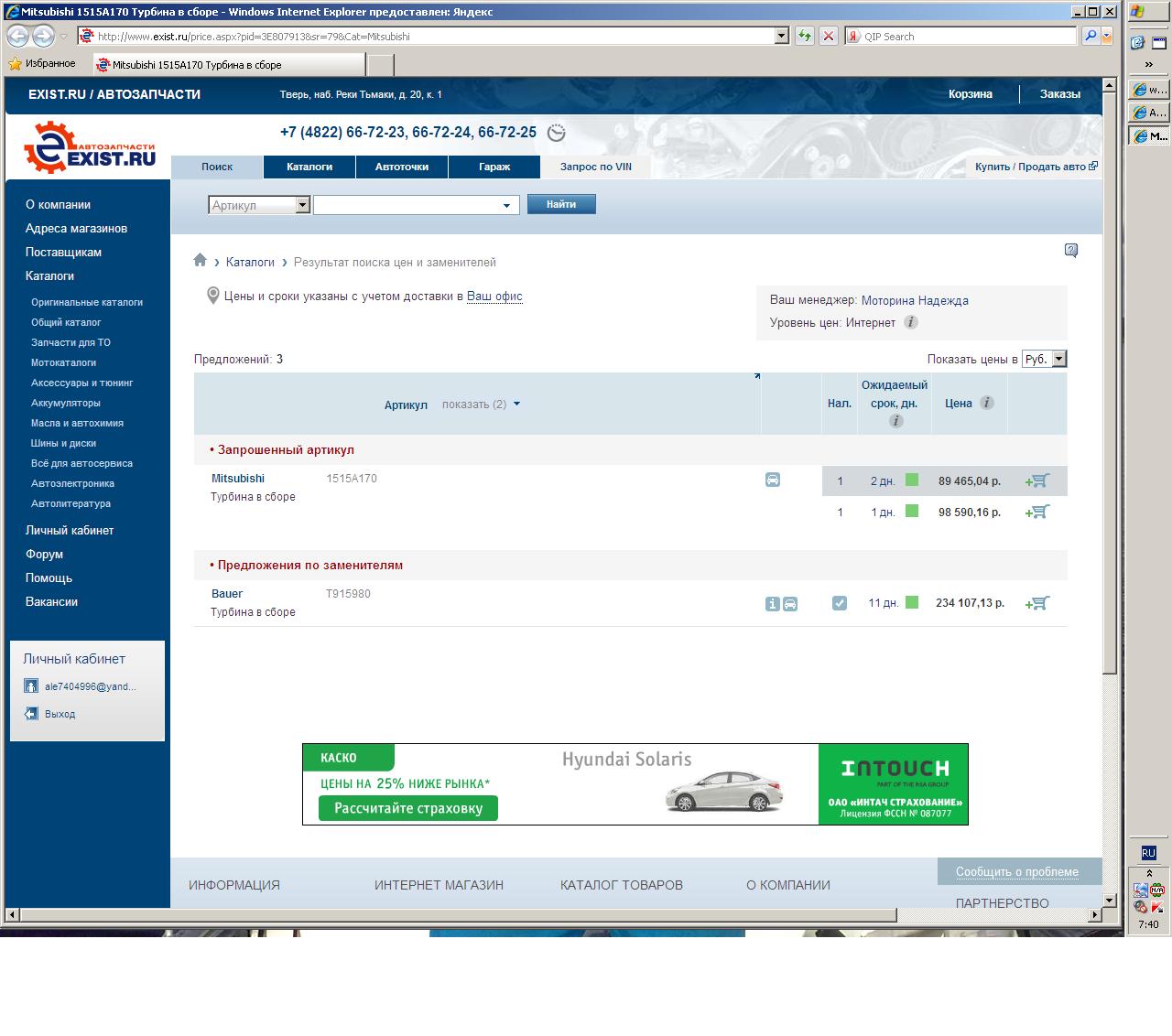Refresh the page with the green arrows icon

[x=804, y=36]
